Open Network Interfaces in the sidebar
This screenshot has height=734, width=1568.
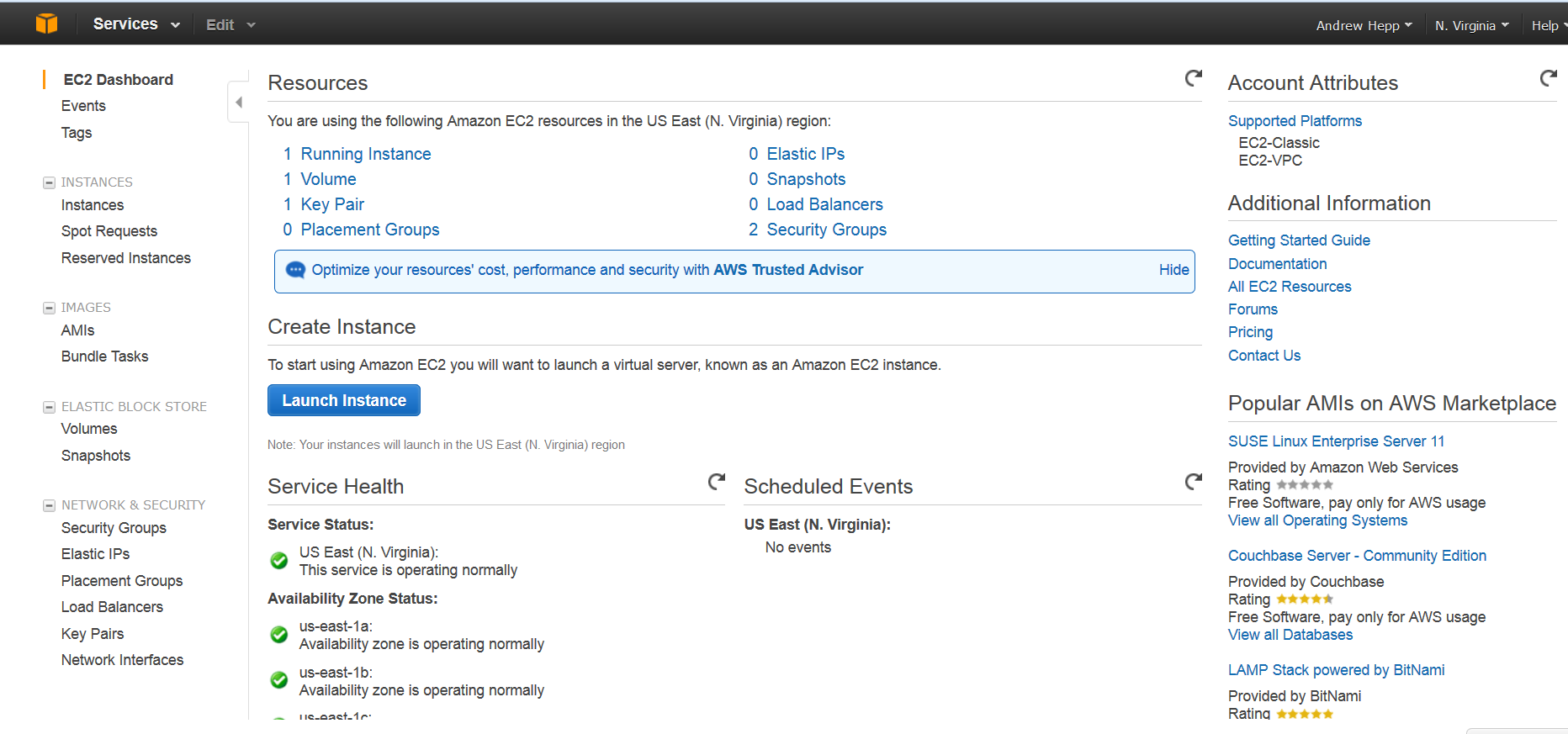coord(122,660)
